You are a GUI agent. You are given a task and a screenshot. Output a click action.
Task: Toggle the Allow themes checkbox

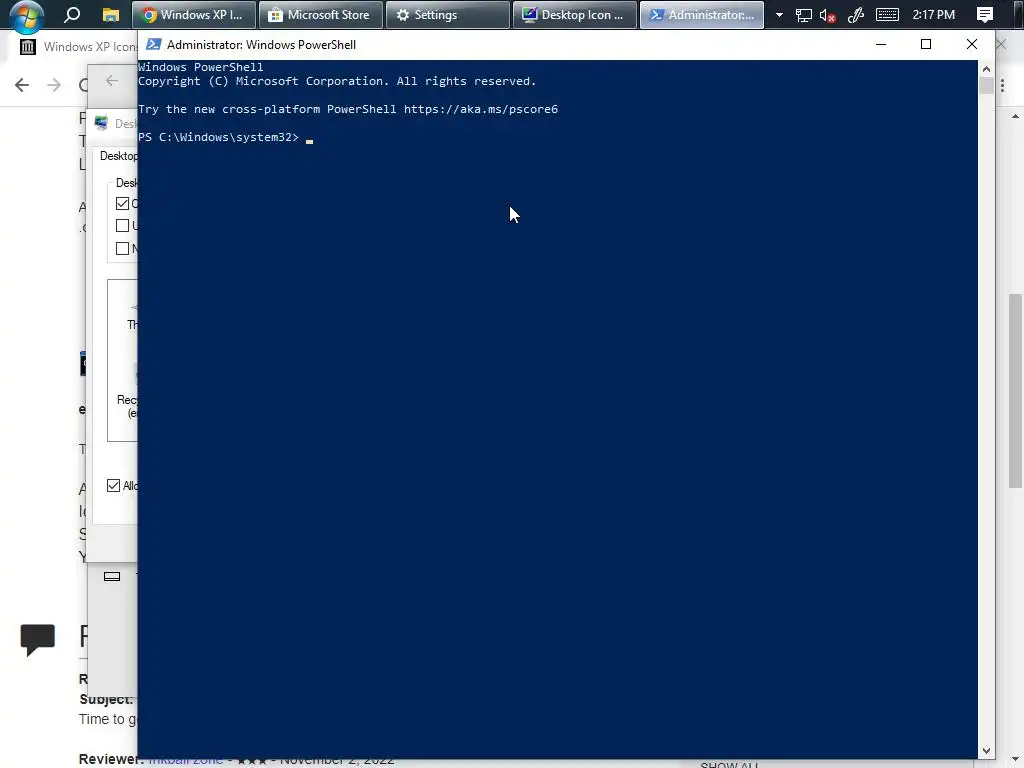(114, 486)
